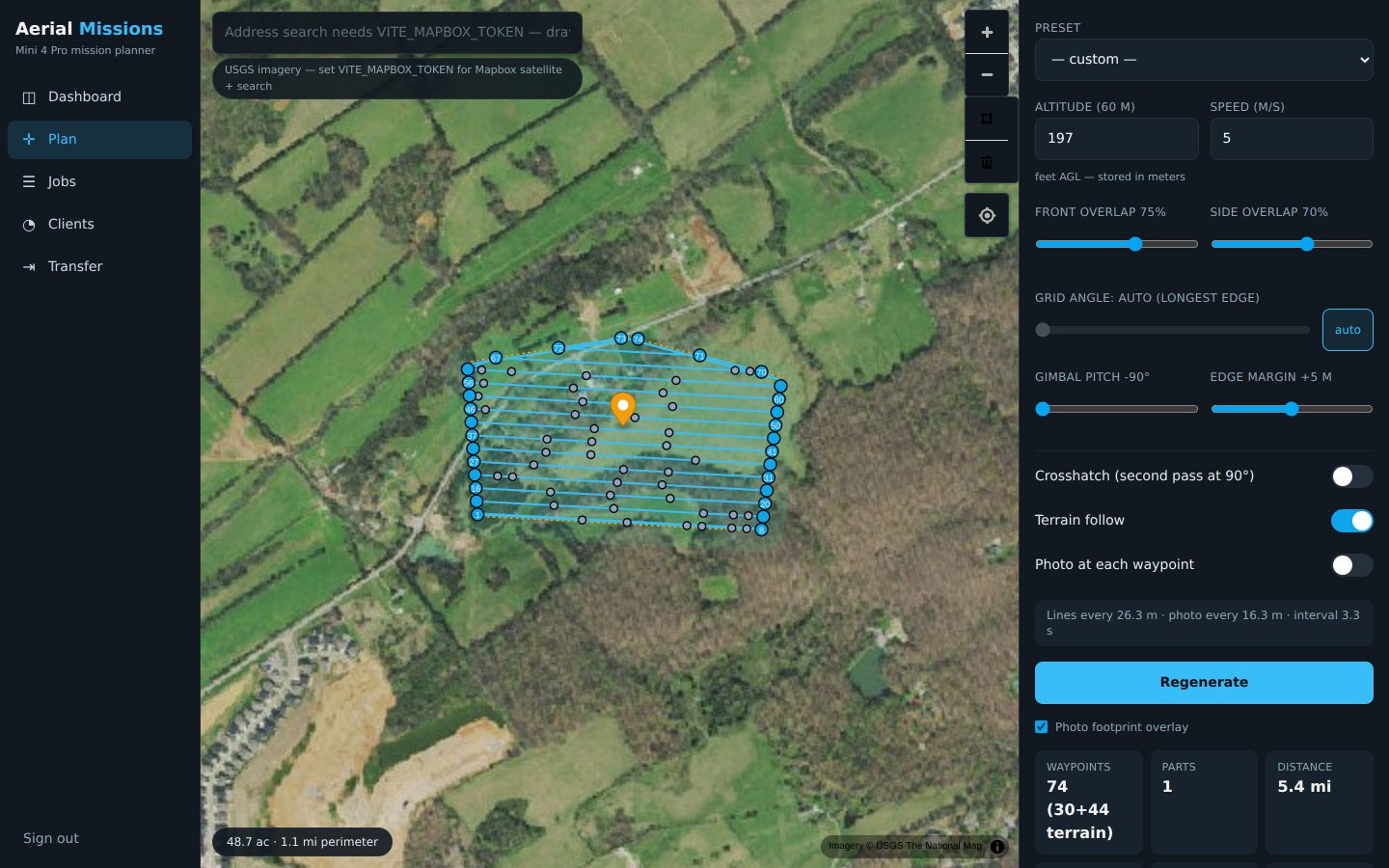This screenshot has width=1389, height=868.
Task: Open the Dashboard page
Action: tap(99, 96)
